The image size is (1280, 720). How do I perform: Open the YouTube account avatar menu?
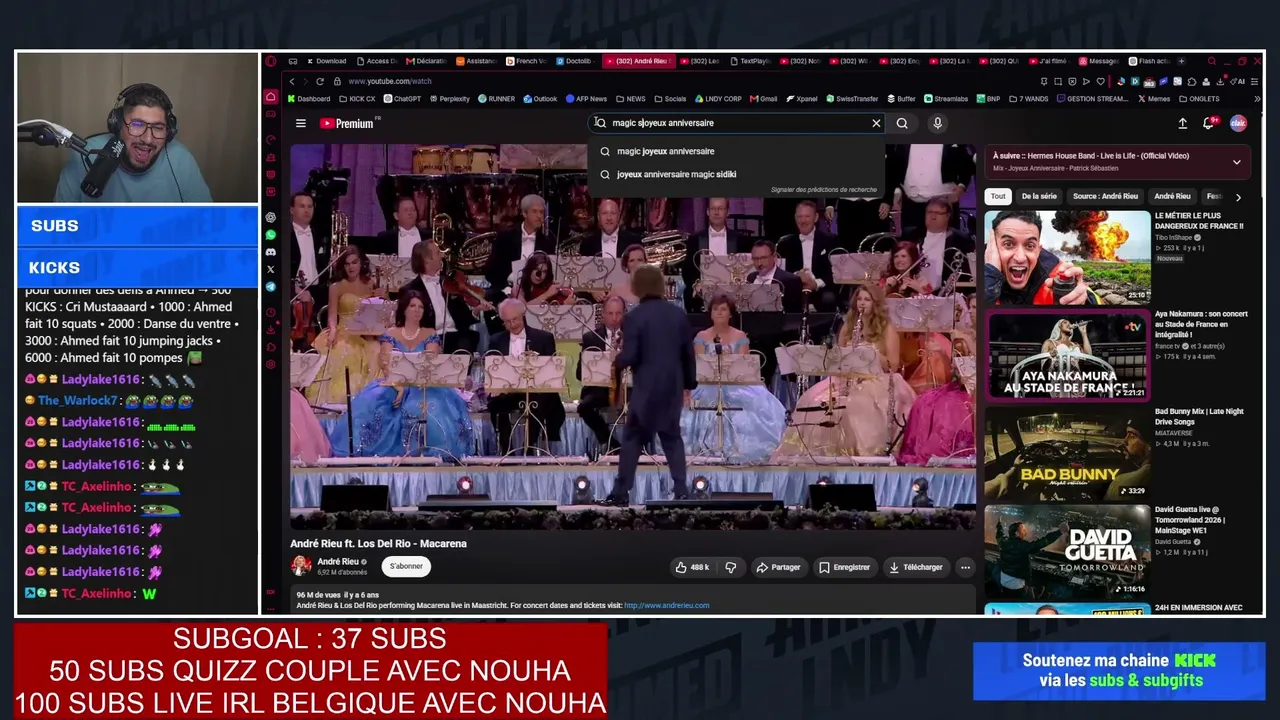[x=1238, y=123]
